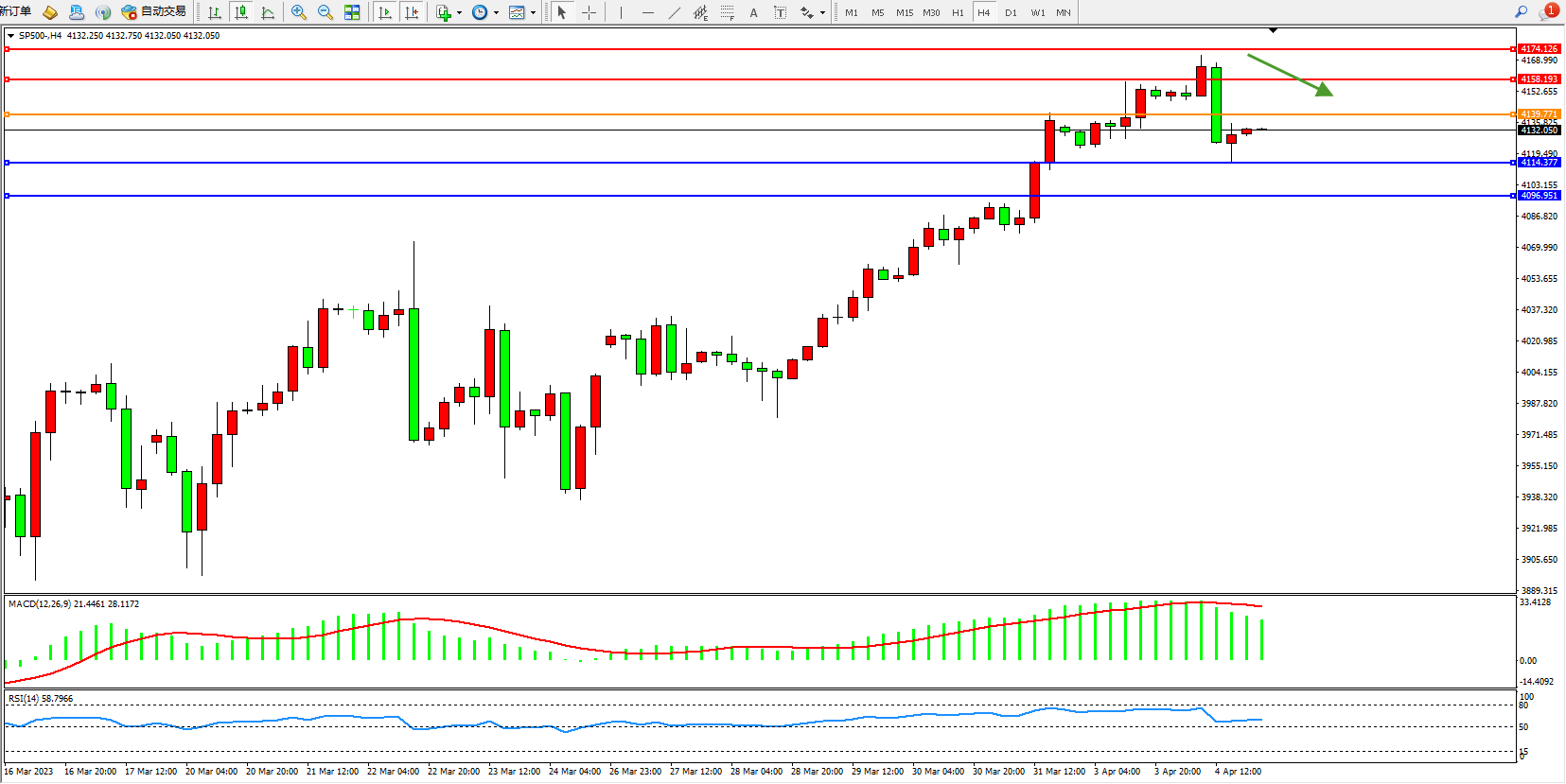Screen dimensions: 1566x784
Task: Switch to the D1 timeframe
Action: [x=1011, y=12]
